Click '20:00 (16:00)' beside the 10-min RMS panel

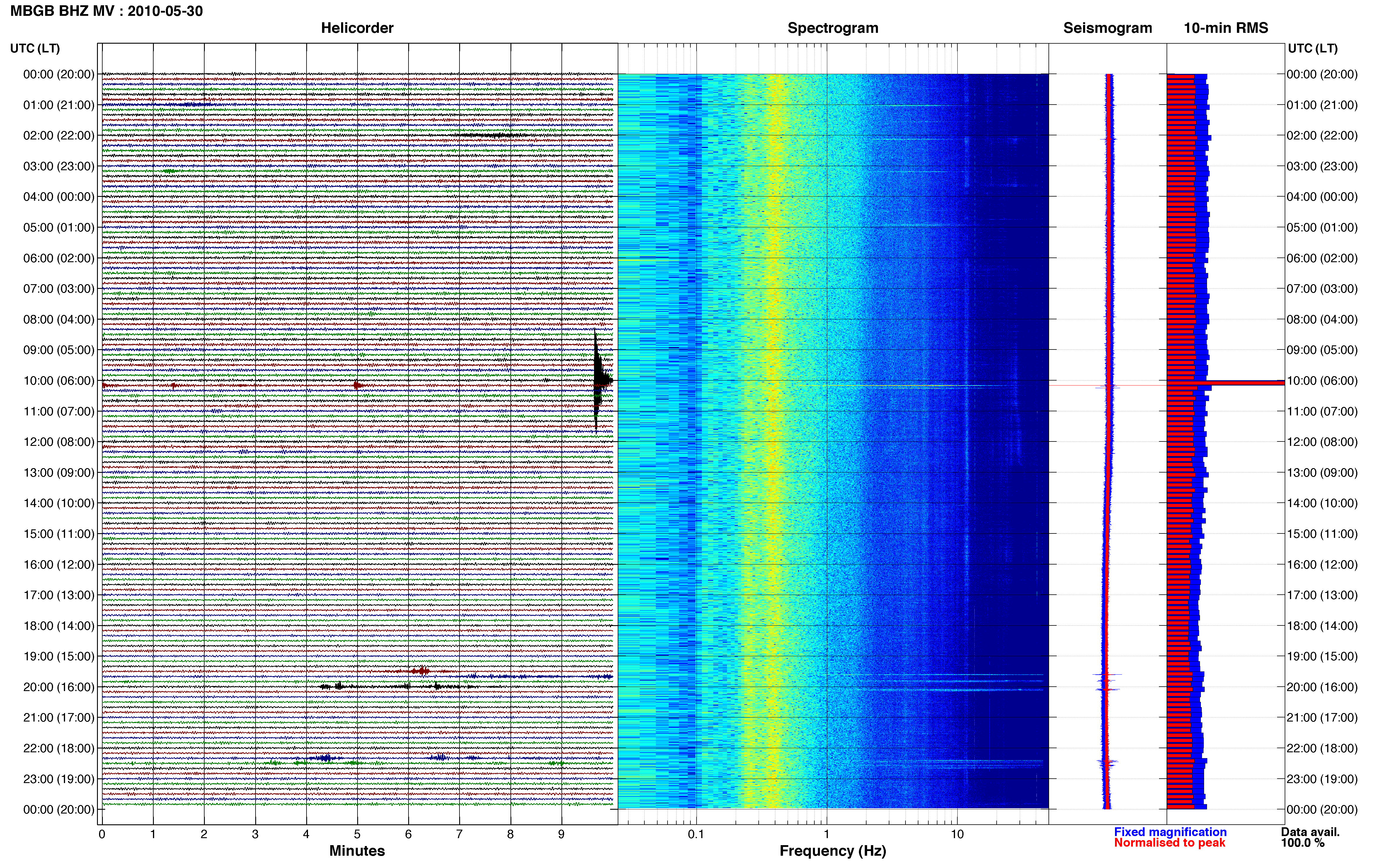(1322, 687)
